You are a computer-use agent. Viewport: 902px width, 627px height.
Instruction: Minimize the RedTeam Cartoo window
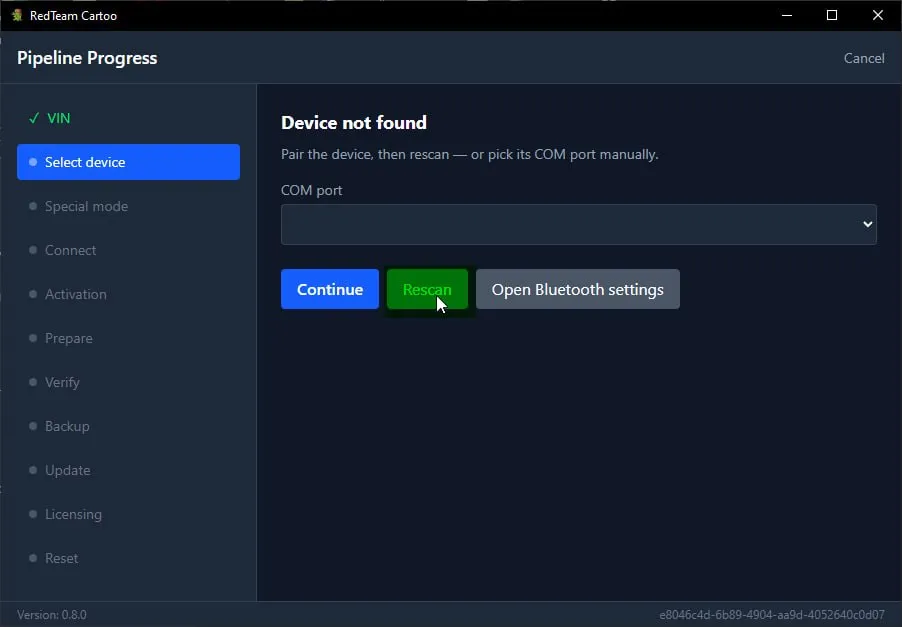coord(787,15)
